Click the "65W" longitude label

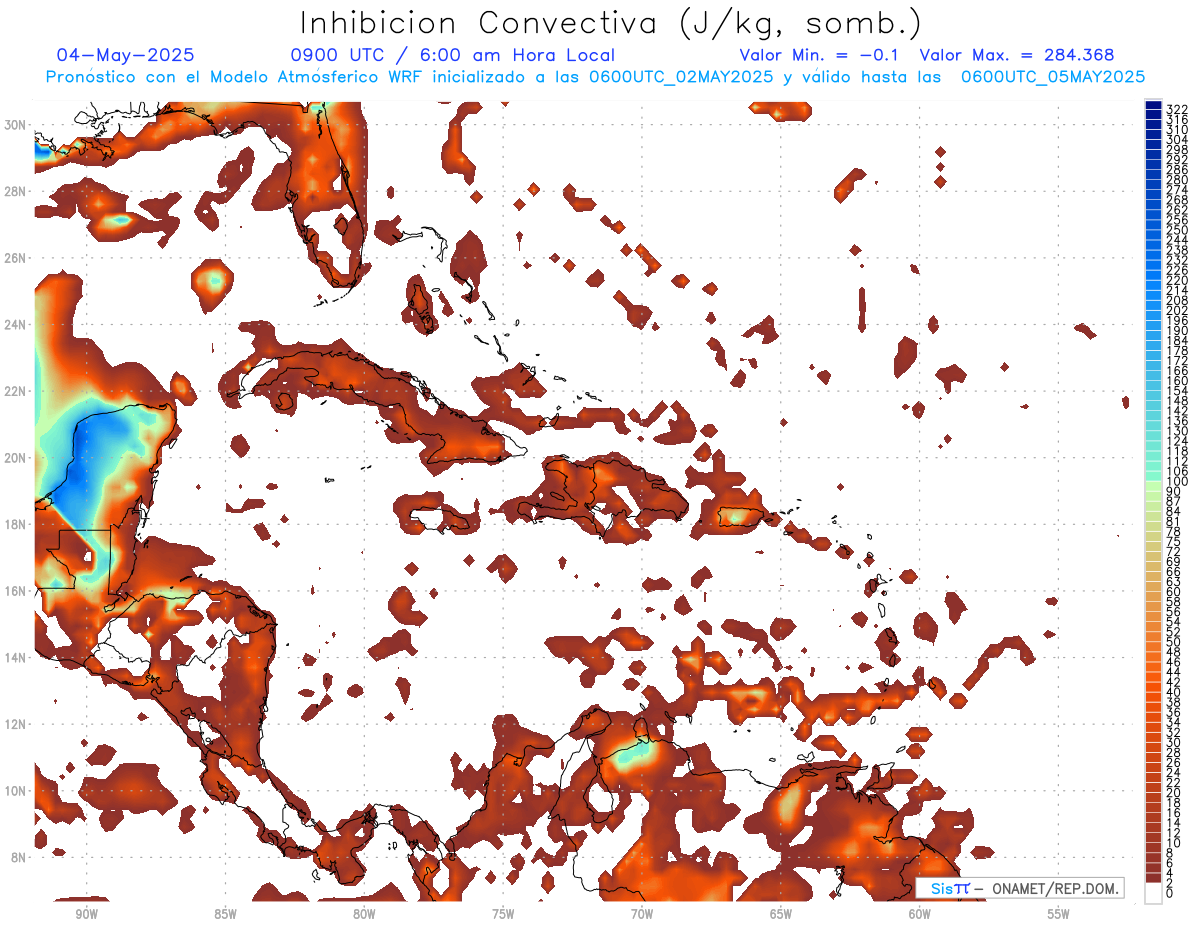click(x=781, y=914)
